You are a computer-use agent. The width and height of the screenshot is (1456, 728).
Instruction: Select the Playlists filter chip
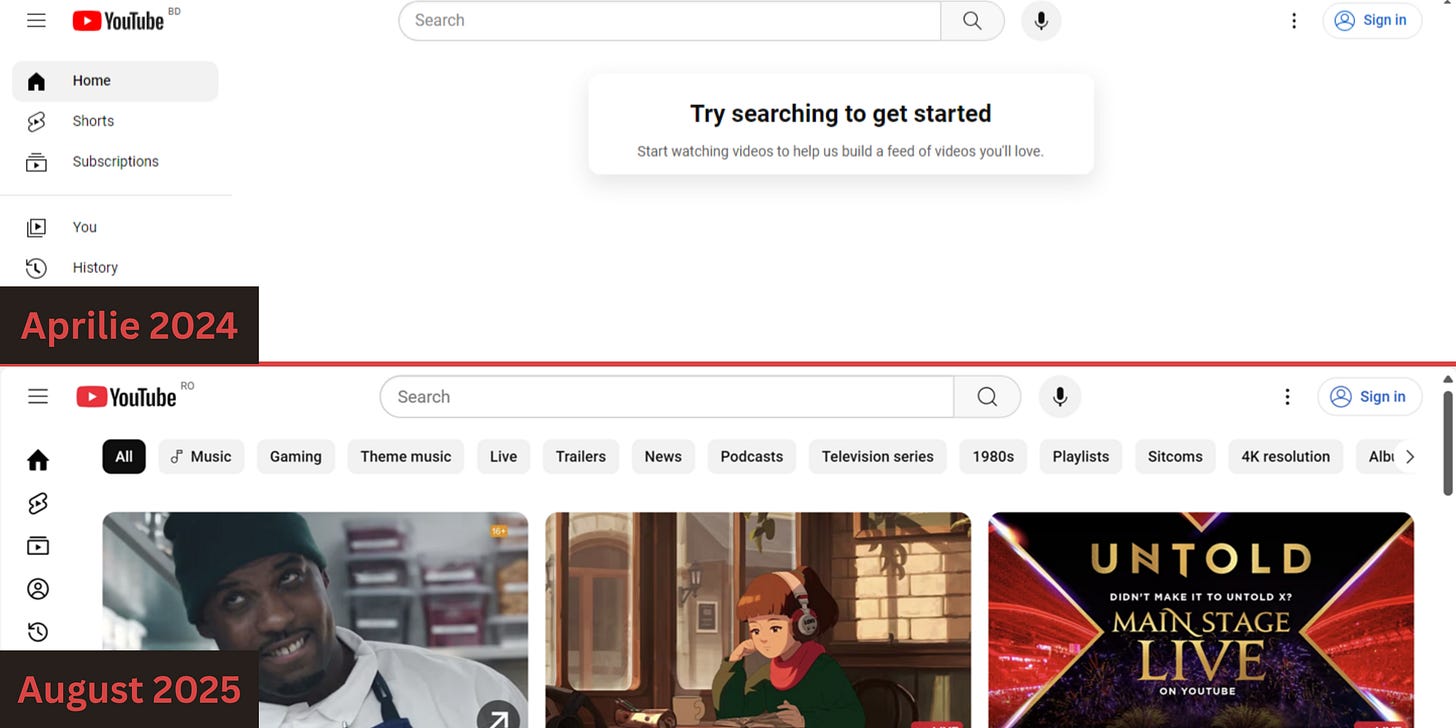pyautogui.click(x=1081, y=457)
